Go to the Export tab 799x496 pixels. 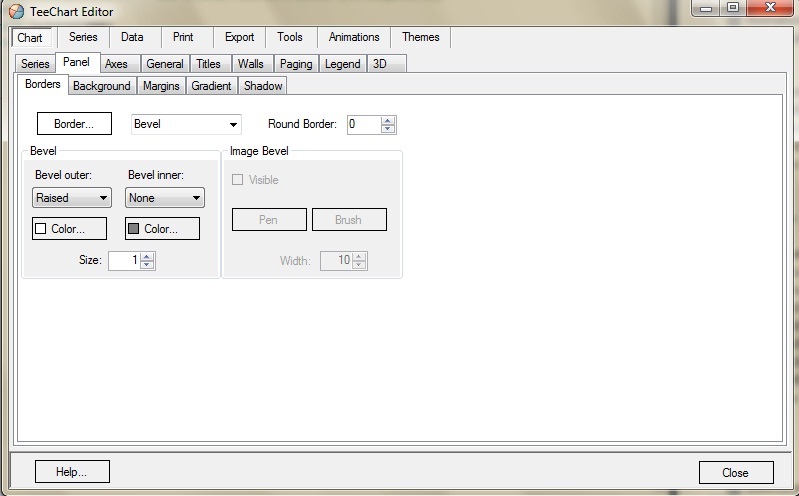[x=239, y=37]
